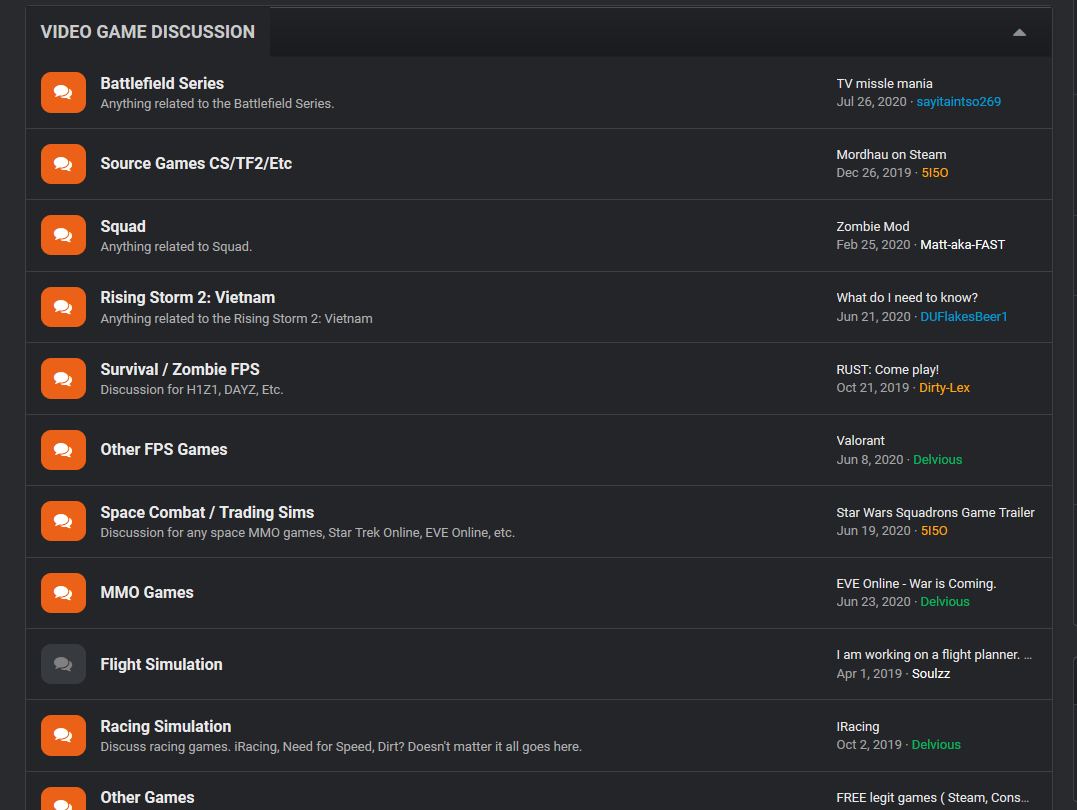The height and width of the screenshot is (810, 1077).
Task: Click the Source Games CS/TF2/Etc forum icon
Action: [63, 164]
